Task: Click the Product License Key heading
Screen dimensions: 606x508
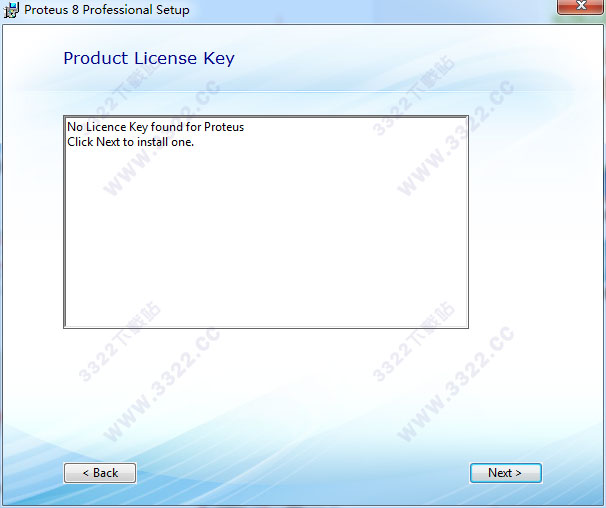Action: point(149,58)
